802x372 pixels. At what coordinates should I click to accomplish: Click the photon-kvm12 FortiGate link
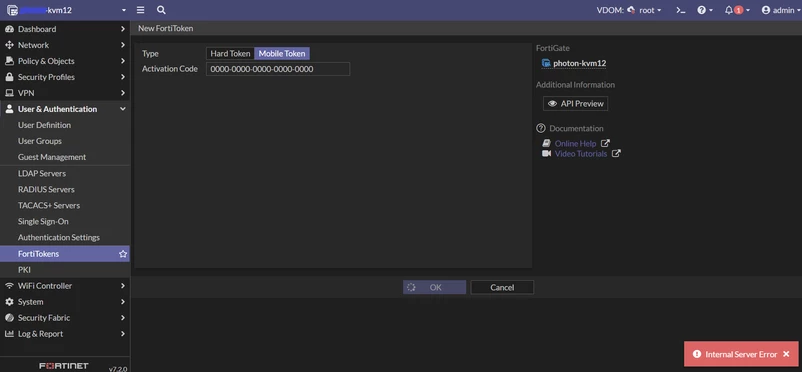pos(580,63)
